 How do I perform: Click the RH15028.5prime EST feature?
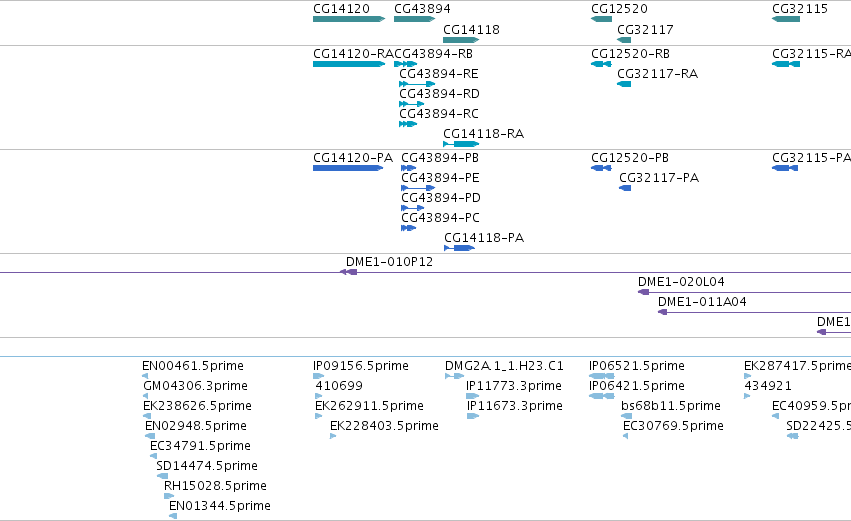pos(169,496)
